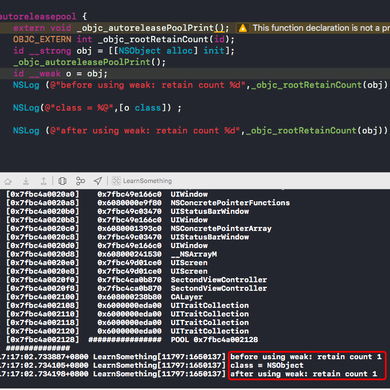Click the Step Out debug icon
The width and height of the screenshot is (390, 390).
(x=44, y=181)
